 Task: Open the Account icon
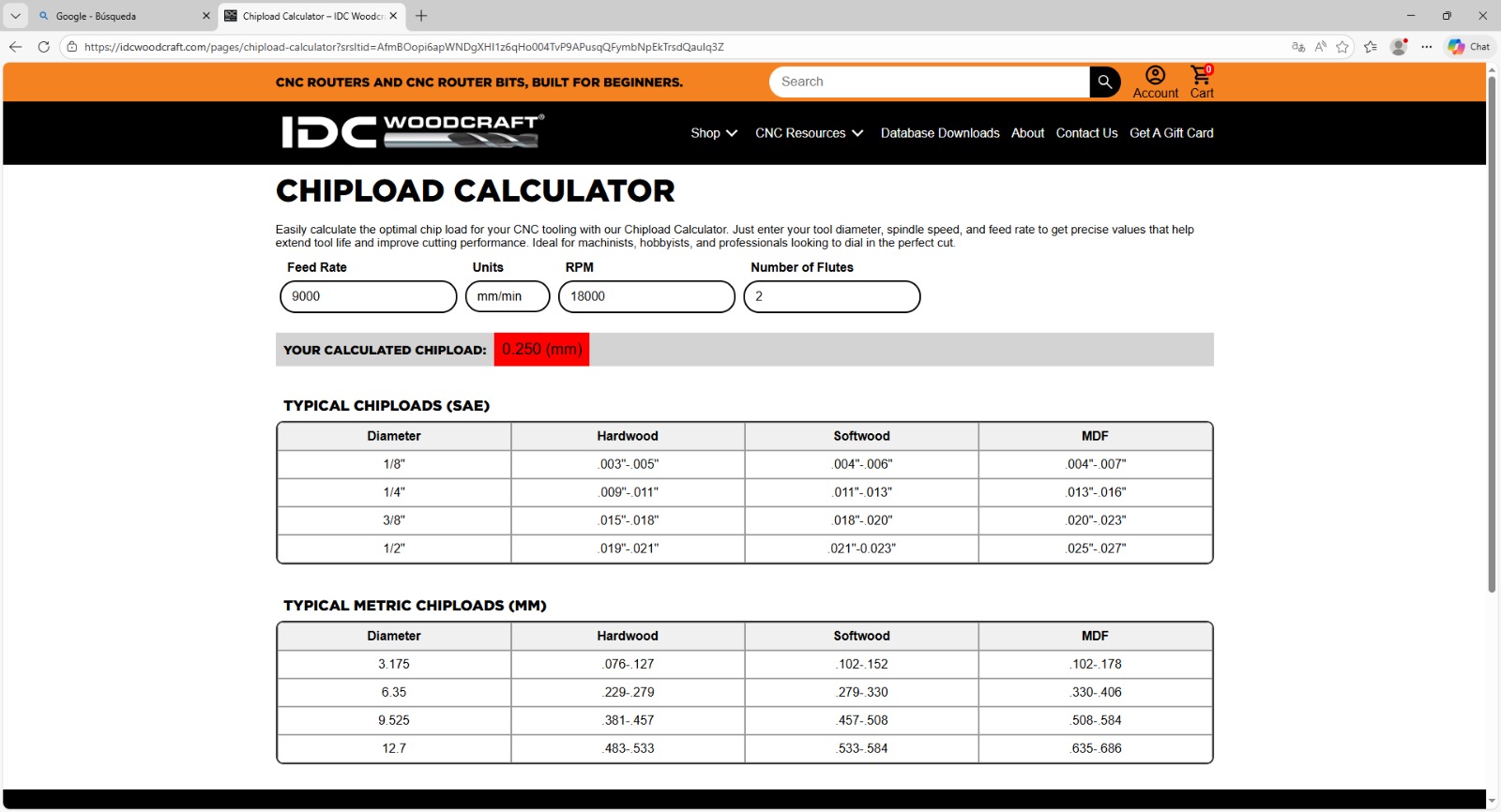(1155, 82)
